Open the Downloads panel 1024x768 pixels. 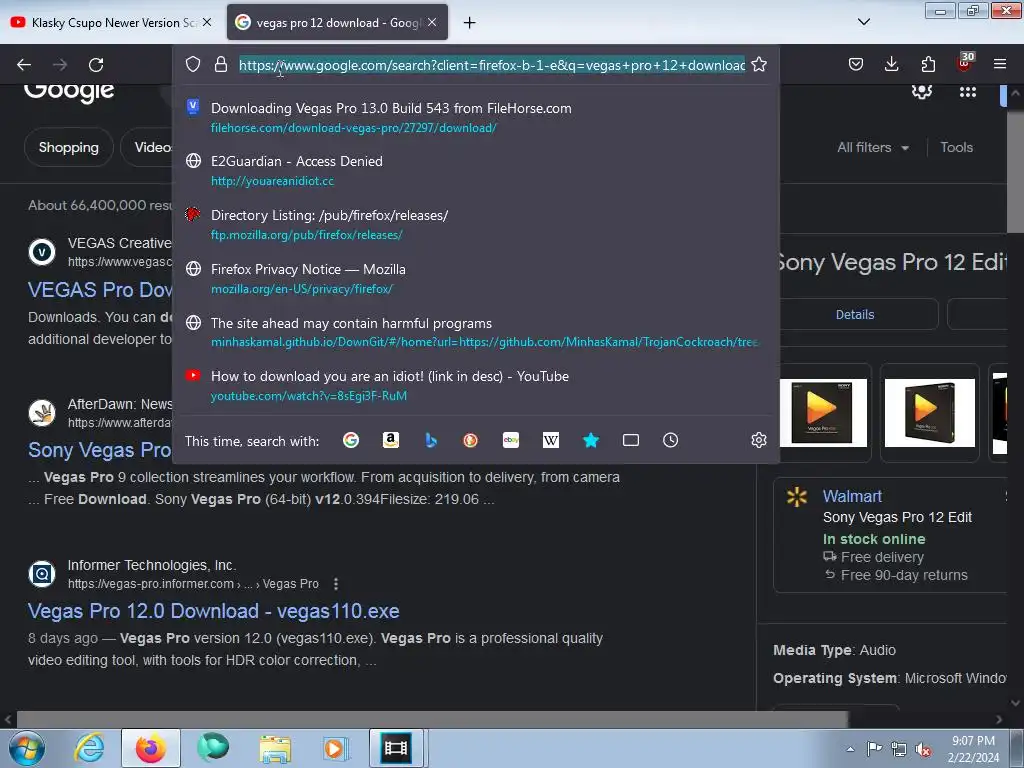[x=891, y=64]
